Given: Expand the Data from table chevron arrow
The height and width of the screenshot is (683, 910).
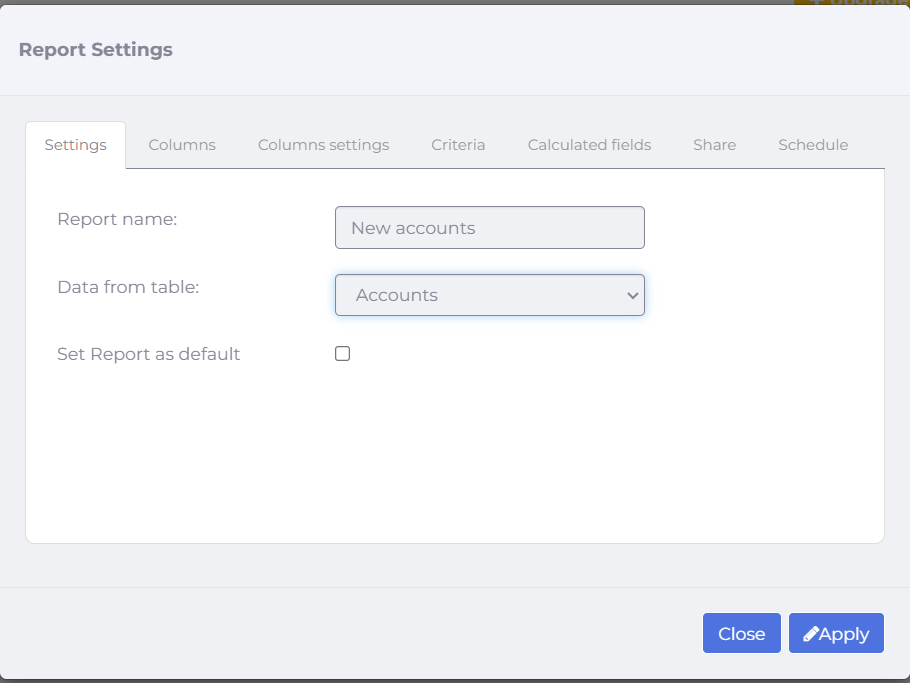Looking at the screenshot, I should pos(633,295).
